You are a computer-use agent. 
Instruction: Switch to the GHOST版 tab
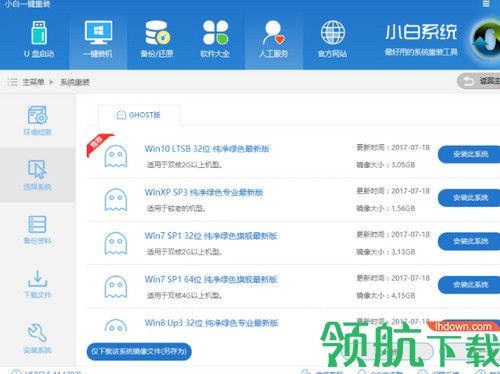(139, 115)
